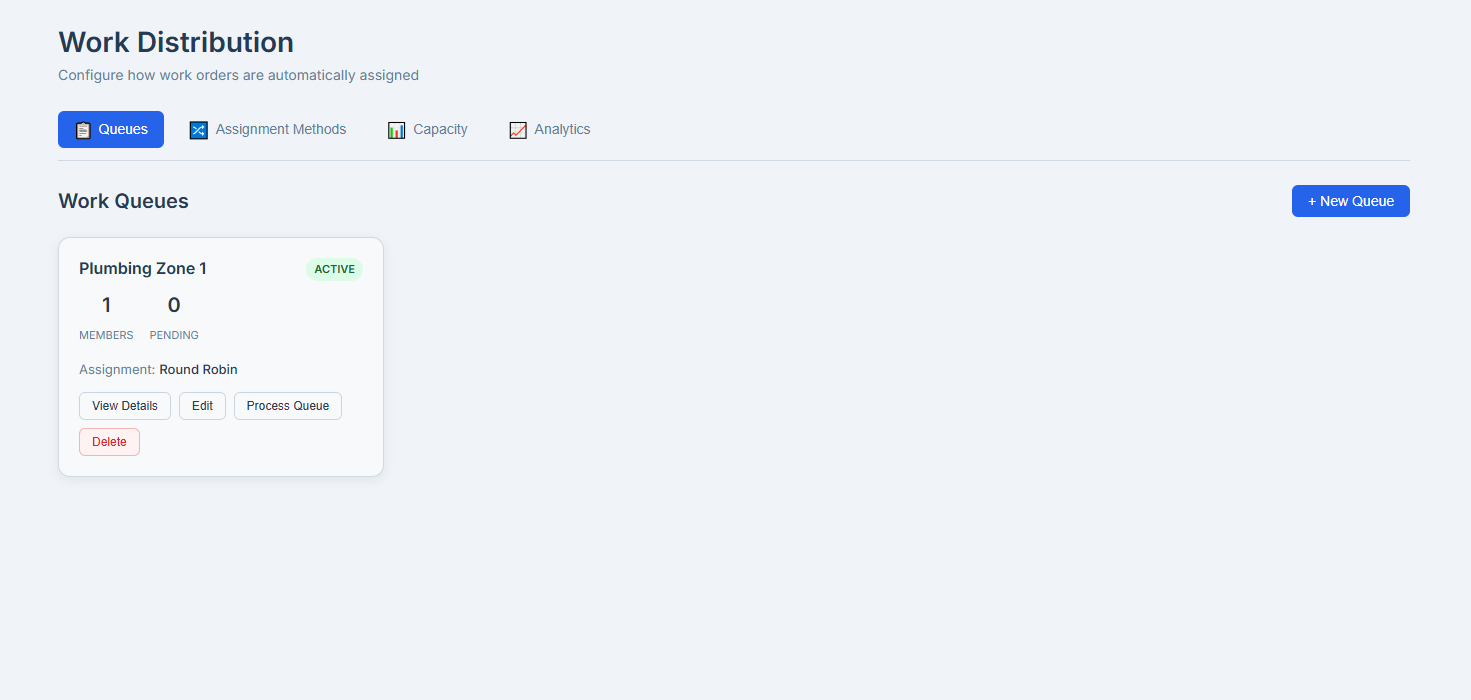Run Process Queue on Plumbing Zone 1
Screen dimensions: 1471x700
pos(288,406)
